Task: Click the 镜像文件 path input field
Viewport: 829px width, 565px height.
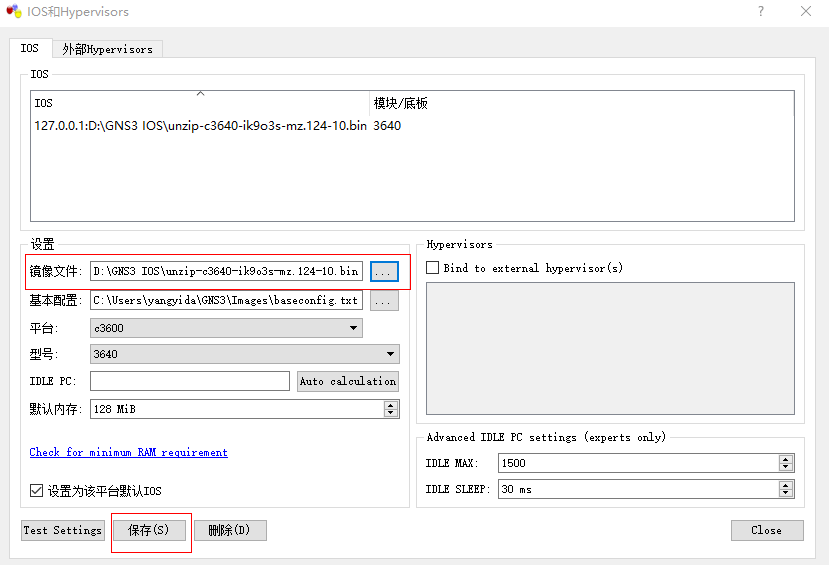Action: pos(226,271)
